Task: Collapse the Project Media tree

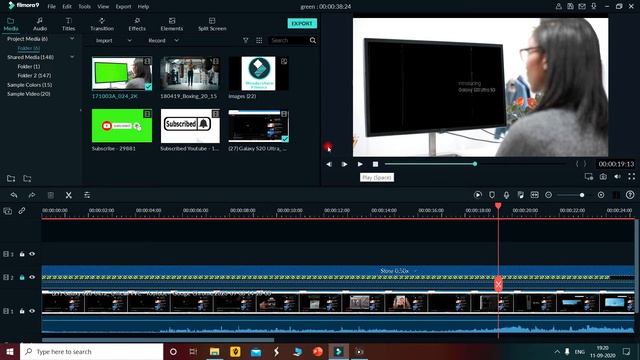Action: point(72,39)
